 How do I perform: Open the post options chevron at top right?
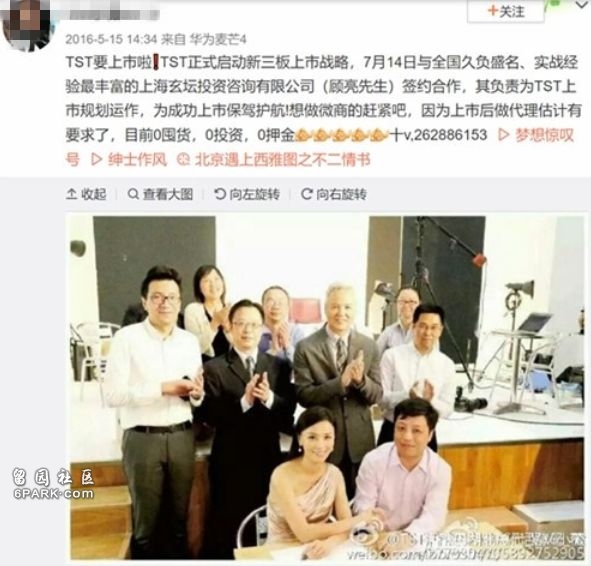pyautogui.click(x=583, y=5)
